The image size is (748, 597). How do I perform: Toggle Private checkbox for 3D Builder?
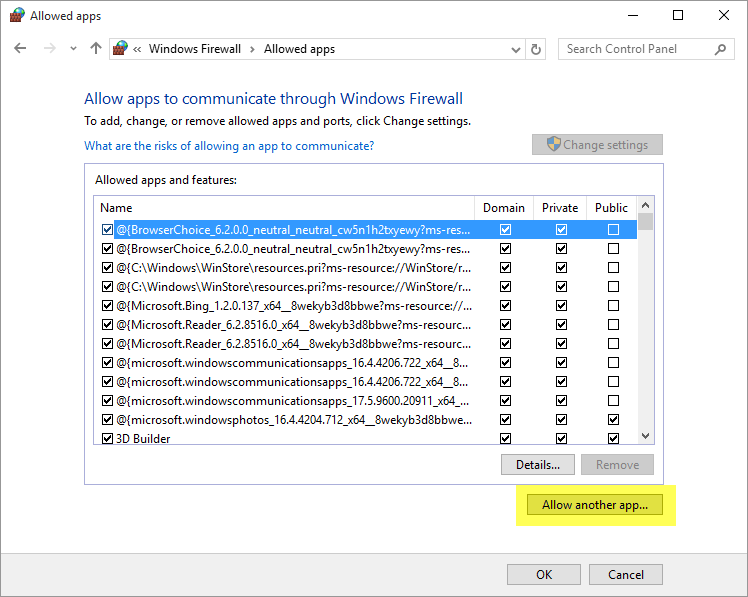(561, 438)
